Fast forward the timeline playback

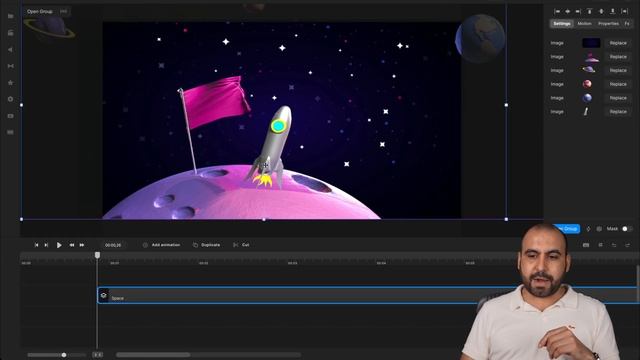[x=82, y=245]
